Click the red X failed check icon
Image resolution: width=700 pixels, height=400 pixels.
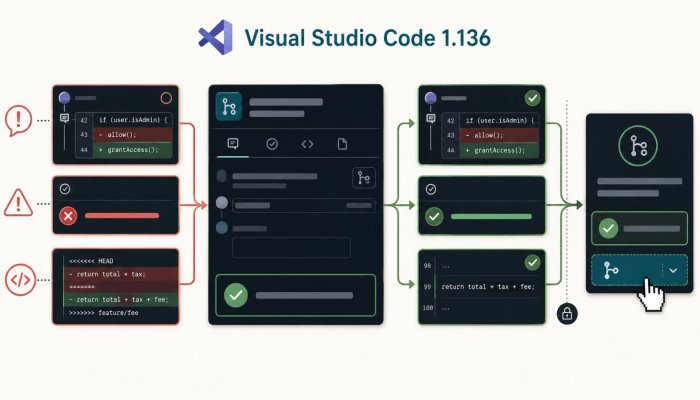click(68, 216)
